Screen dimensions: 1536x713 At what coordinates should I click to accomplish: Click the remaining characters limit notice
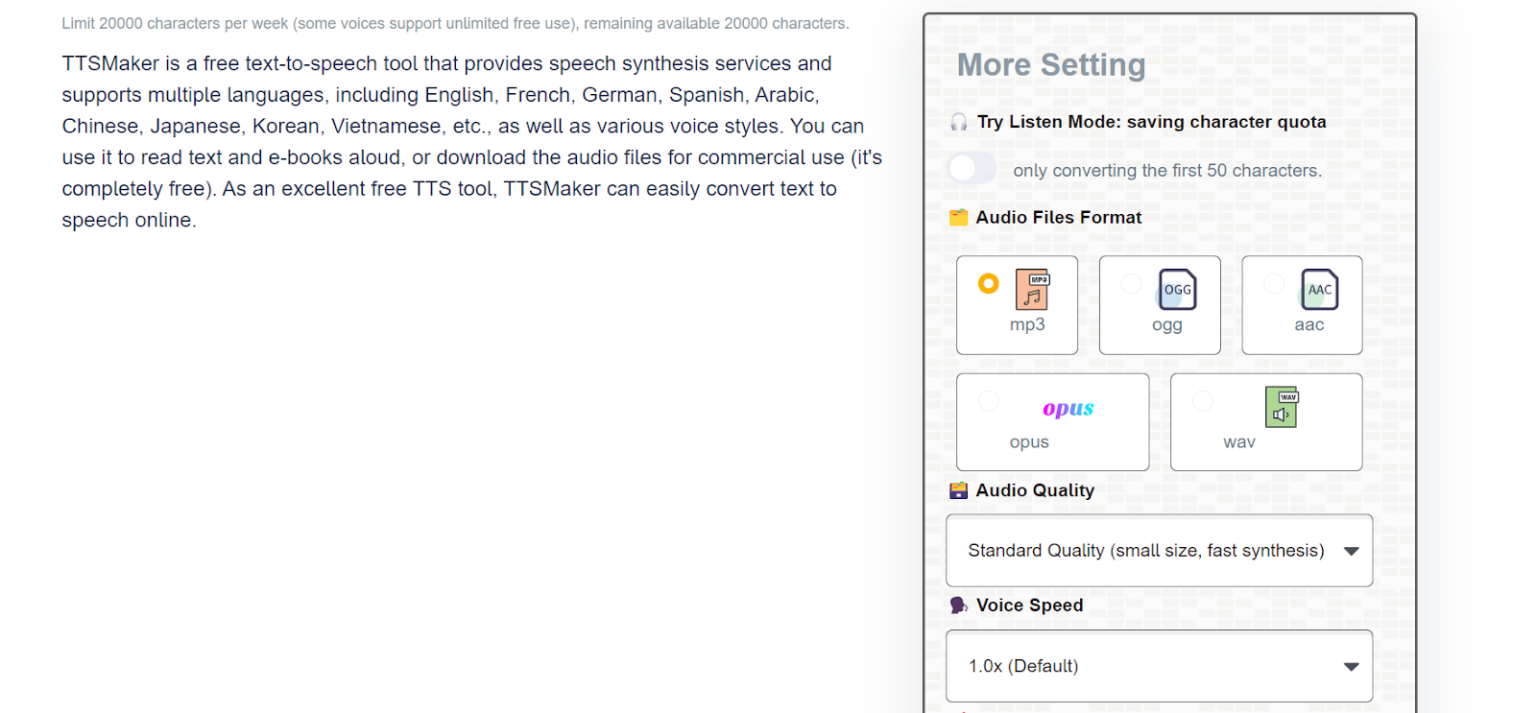(x=455, y=22)
